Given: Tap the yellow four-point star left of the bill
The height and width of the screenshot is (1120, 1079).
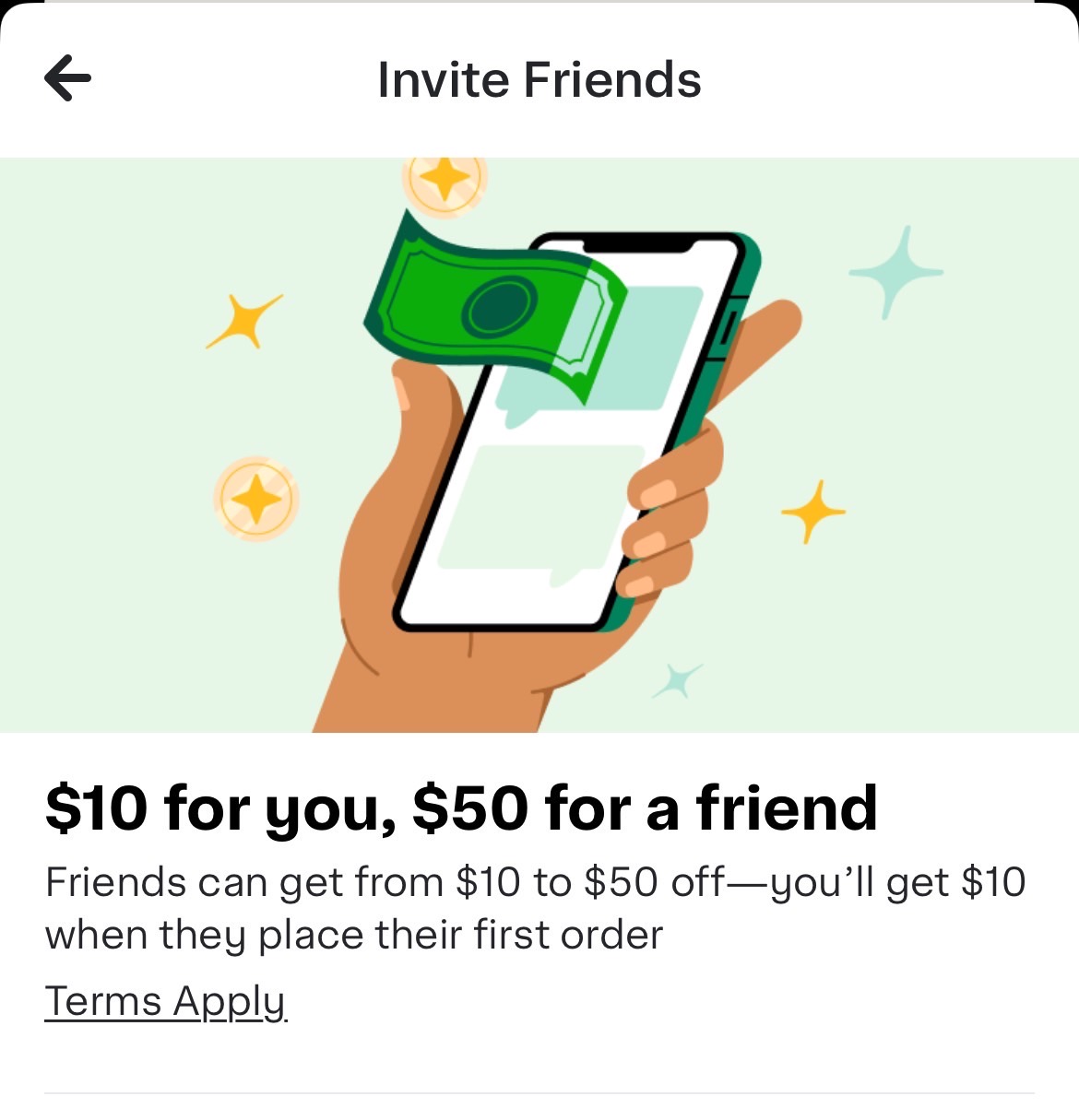Looking at the screenshot, I should pos(243,321).
